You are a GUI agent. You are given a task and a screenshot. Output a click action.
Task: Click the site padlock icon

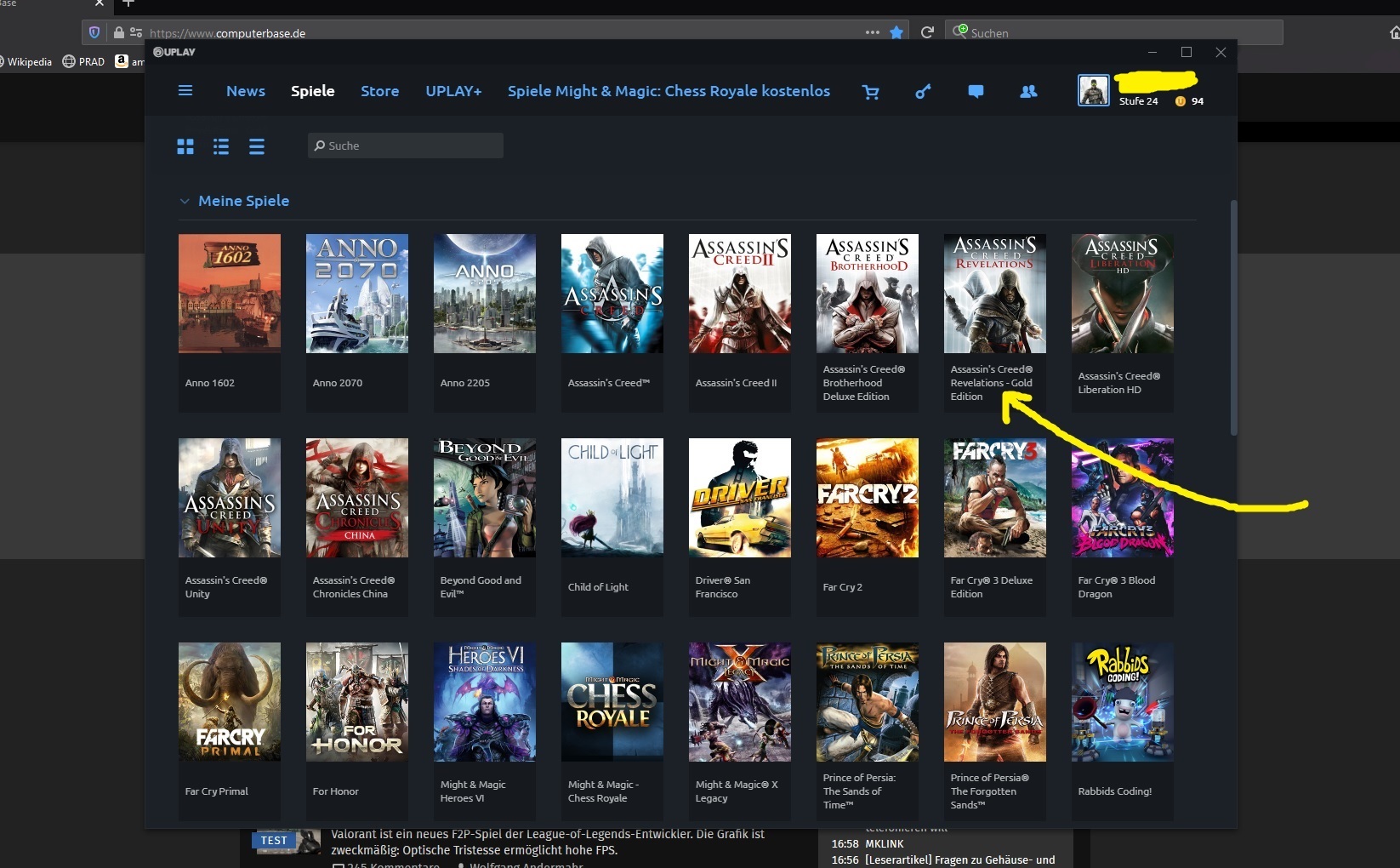click(x=119, y=32)
